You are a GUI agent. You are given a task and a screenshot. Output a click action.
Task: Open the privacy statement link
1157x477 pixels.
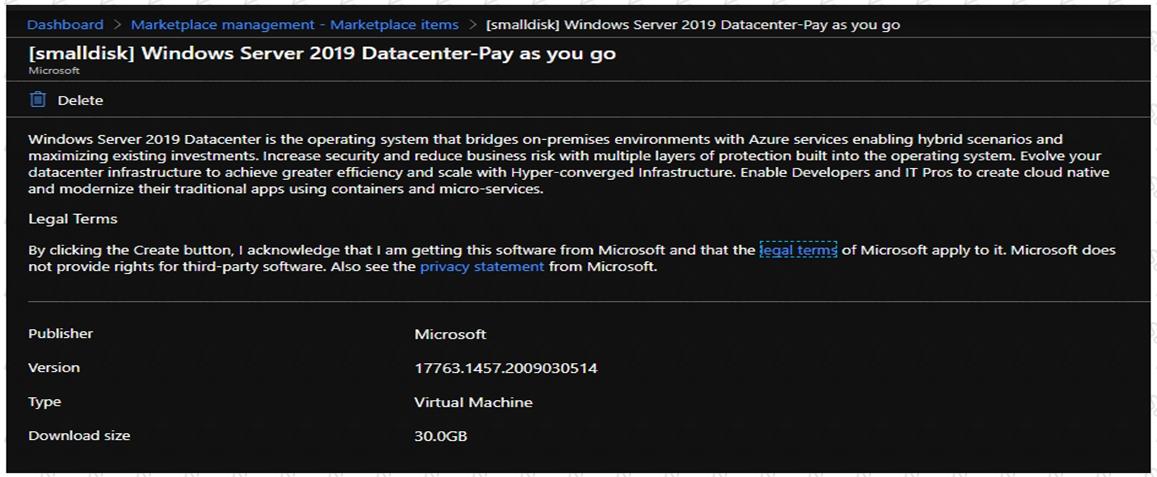click(482, 267)
